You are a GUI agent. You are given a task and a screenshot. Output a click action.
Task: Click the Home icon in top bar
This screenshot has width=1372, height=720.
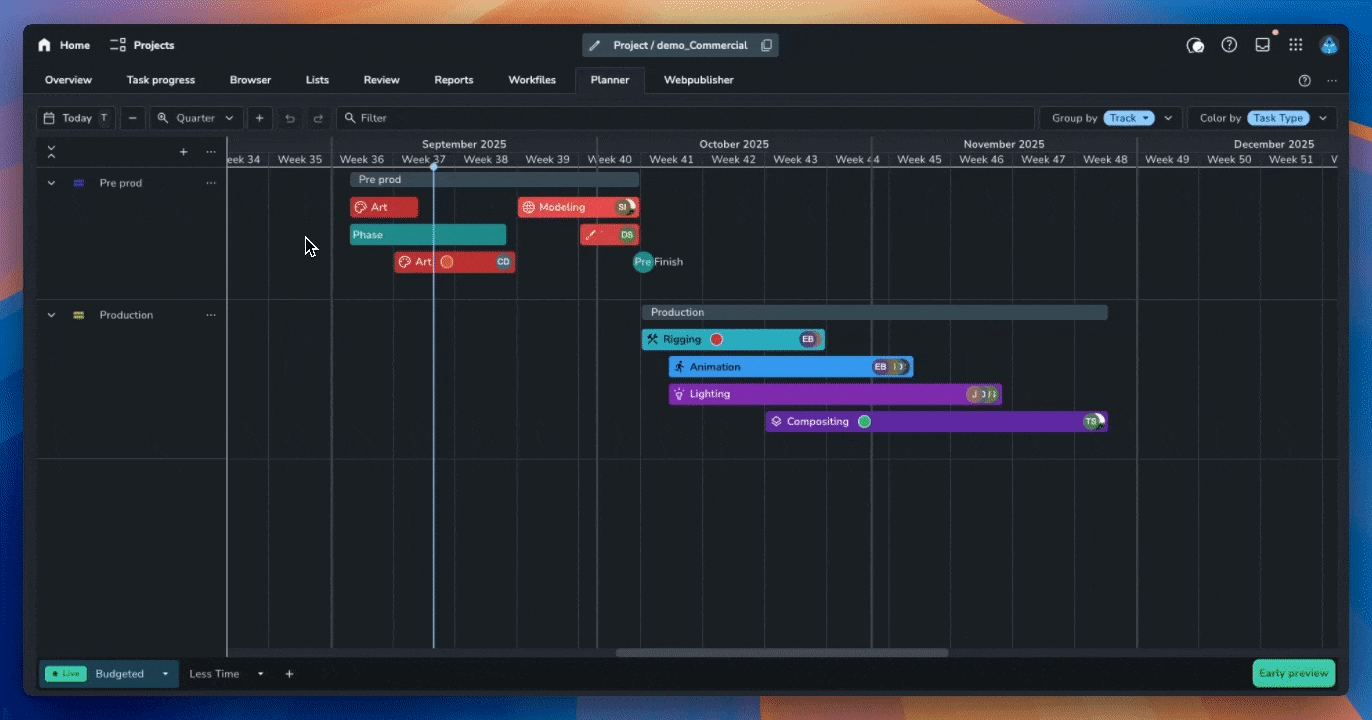[x=44, y=45]
